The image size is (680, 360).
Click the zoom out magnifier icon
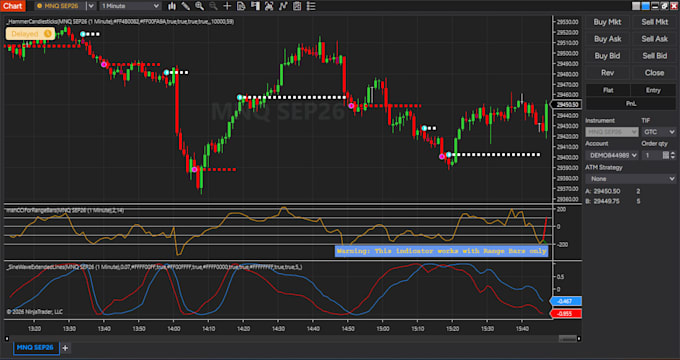pyautogui.click(x=213, y=6)
